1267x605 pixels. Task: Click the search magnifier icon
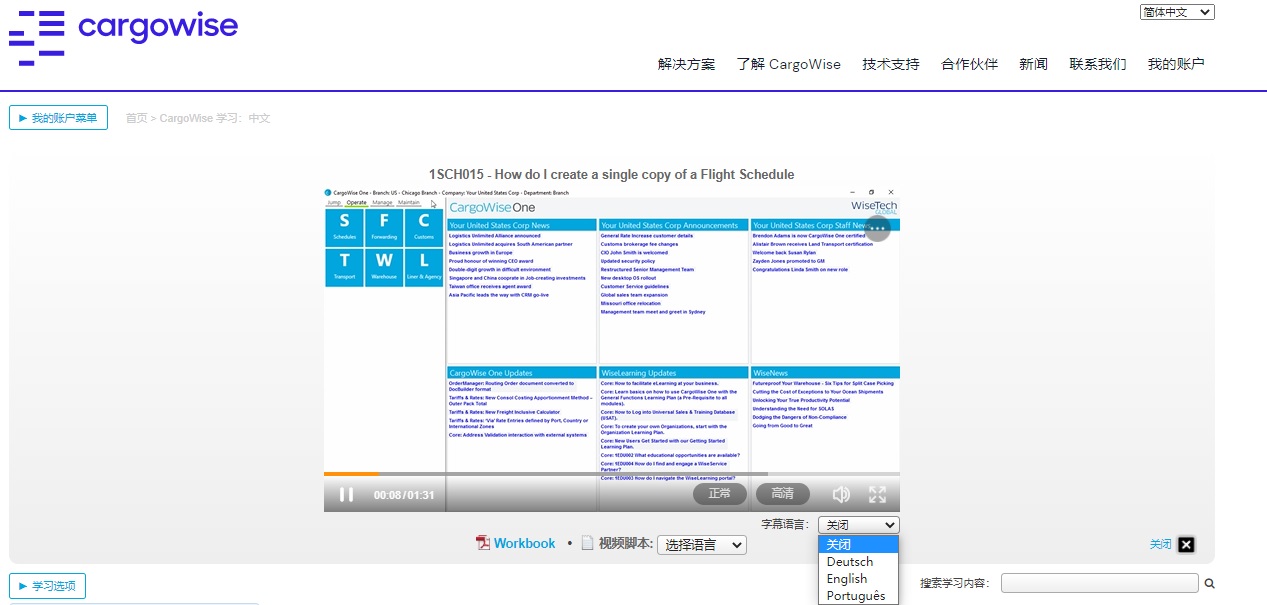[1210, 582]
